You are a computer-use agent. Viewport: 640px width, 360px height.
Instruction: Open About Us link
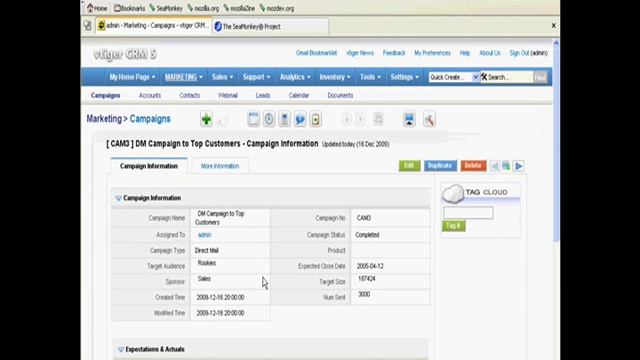click(x=490, y=53)
